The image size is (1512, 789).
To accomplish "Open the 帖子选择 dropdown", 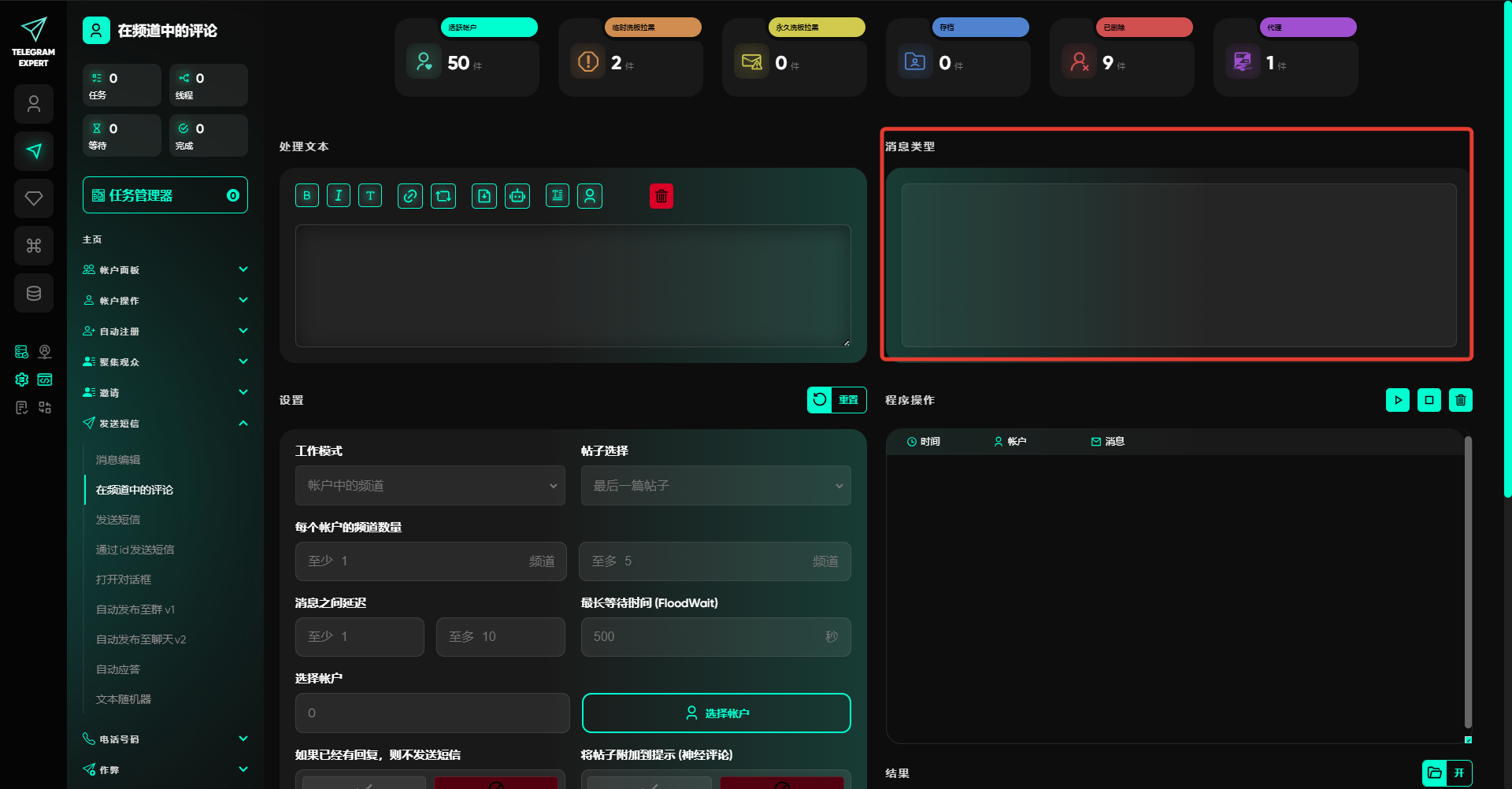I will click(x=716, y=486).
